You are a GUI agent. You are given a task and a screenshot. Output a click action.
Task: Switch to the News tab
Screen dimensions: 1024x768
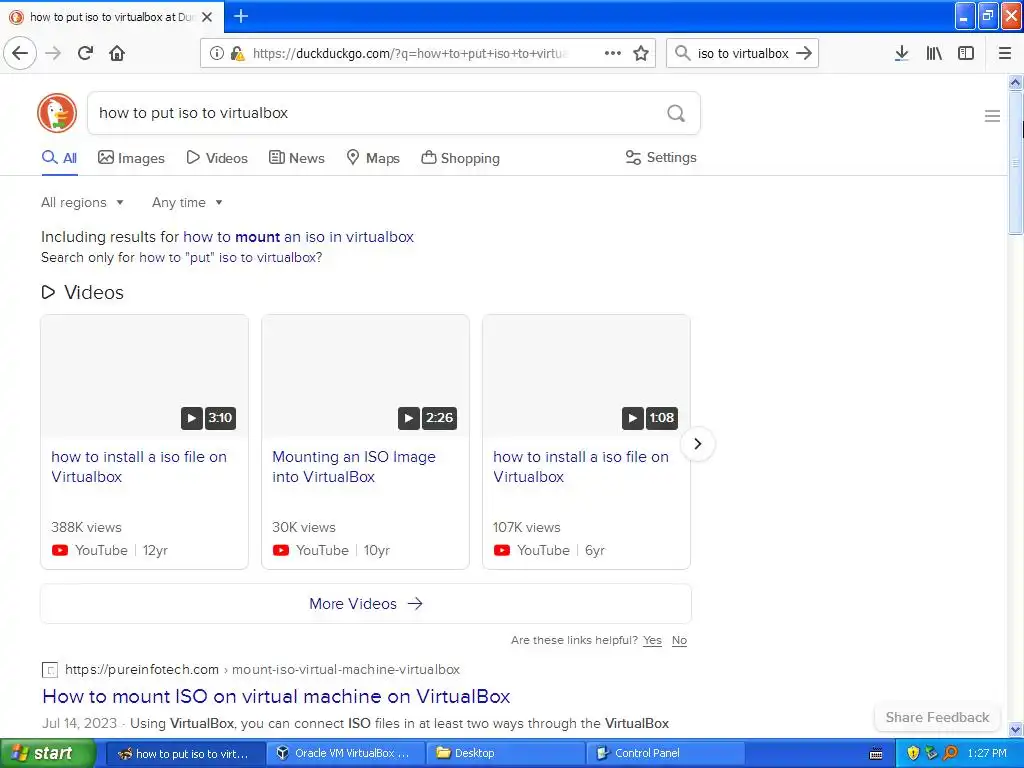(296, 158)
